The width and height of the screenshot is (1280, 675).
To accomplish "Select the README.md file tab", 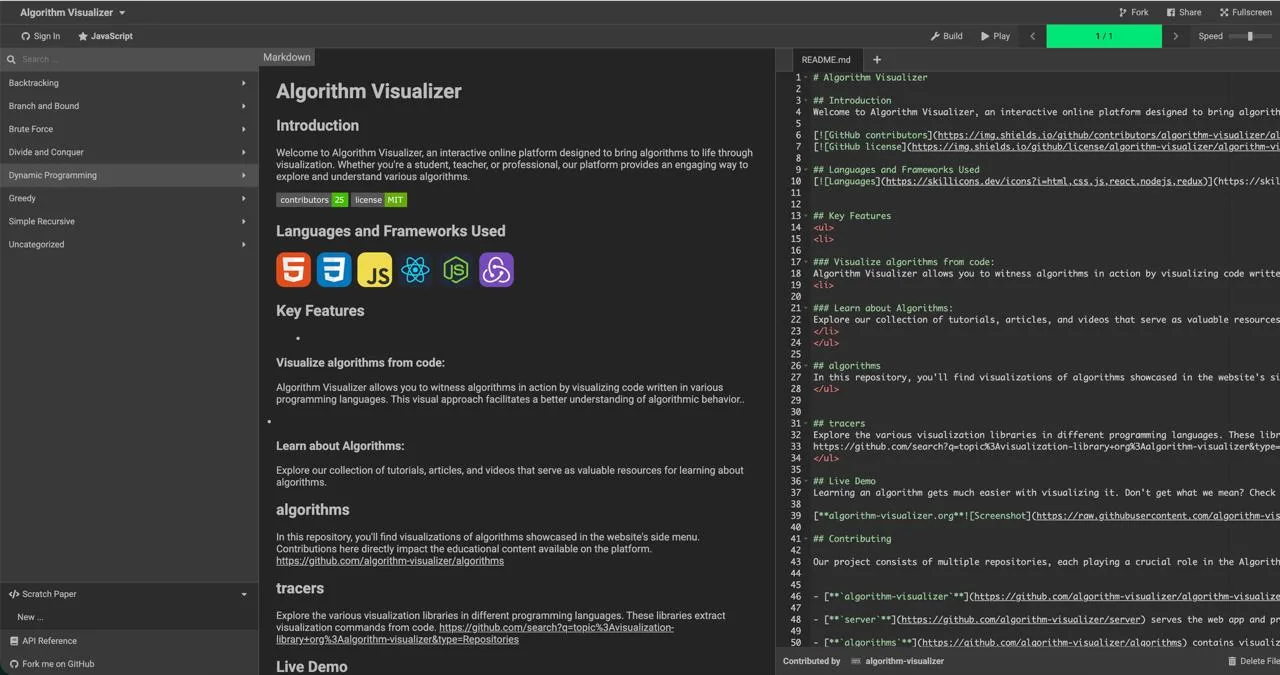I will [x=826, y=60].
